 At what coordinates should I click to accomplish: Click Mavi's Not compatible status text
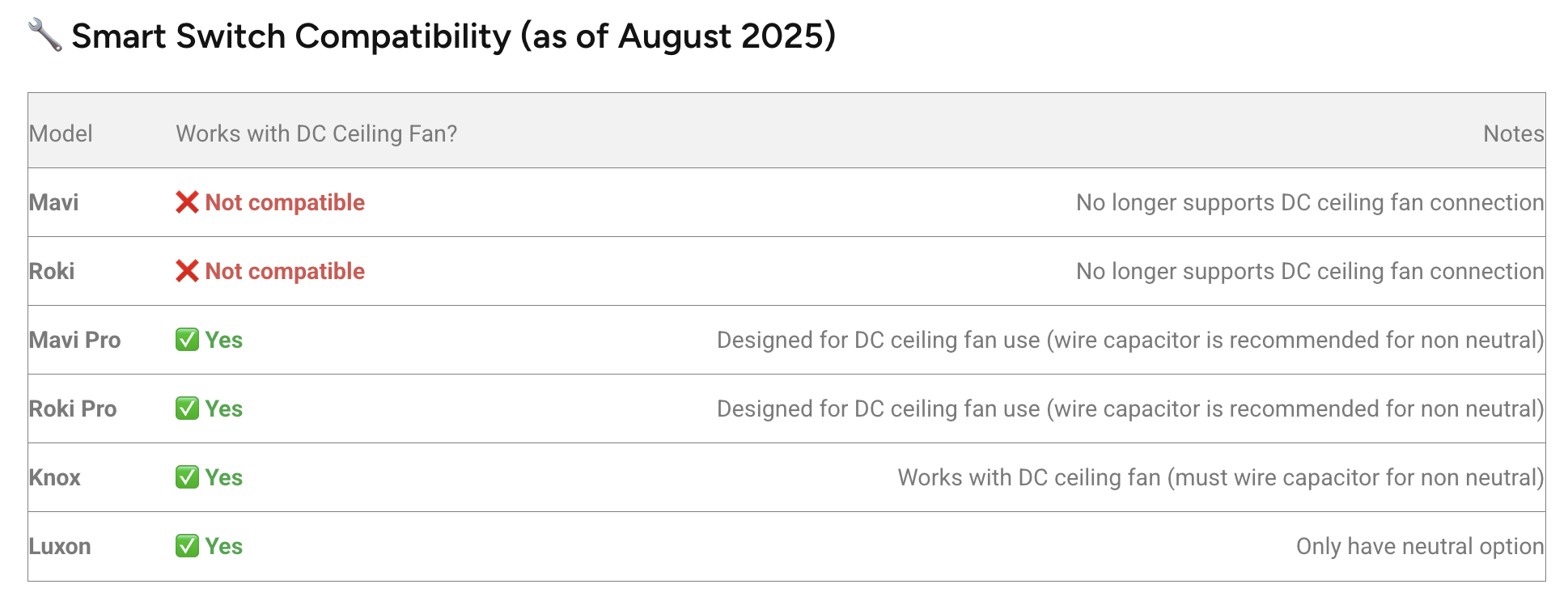(x=285, y=202)
